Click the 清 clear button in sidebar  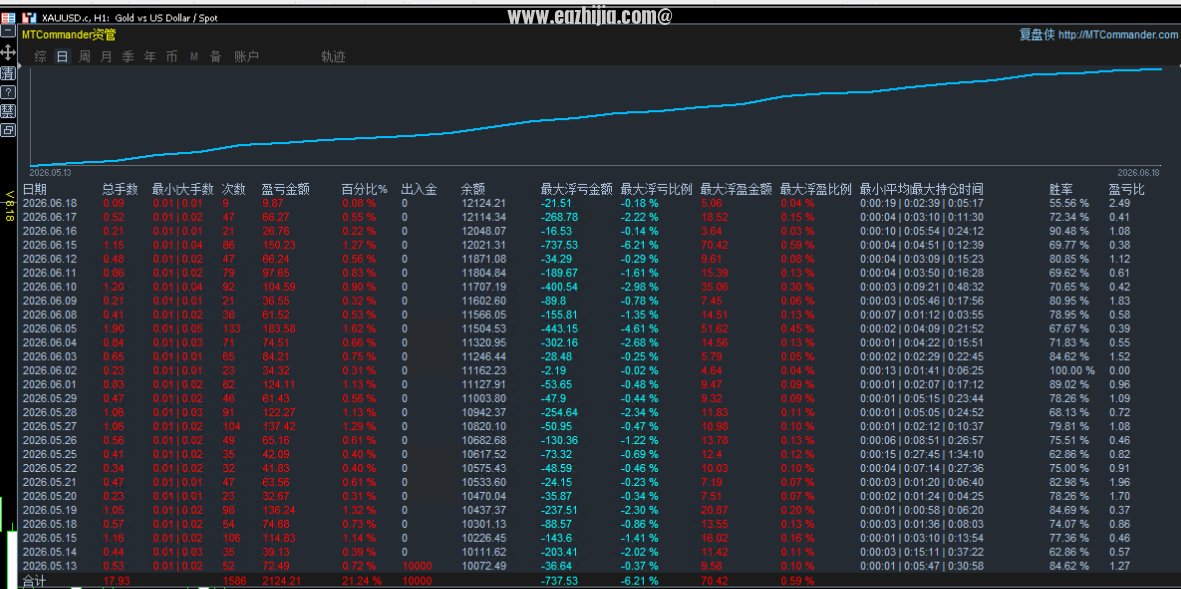[8, 73]
